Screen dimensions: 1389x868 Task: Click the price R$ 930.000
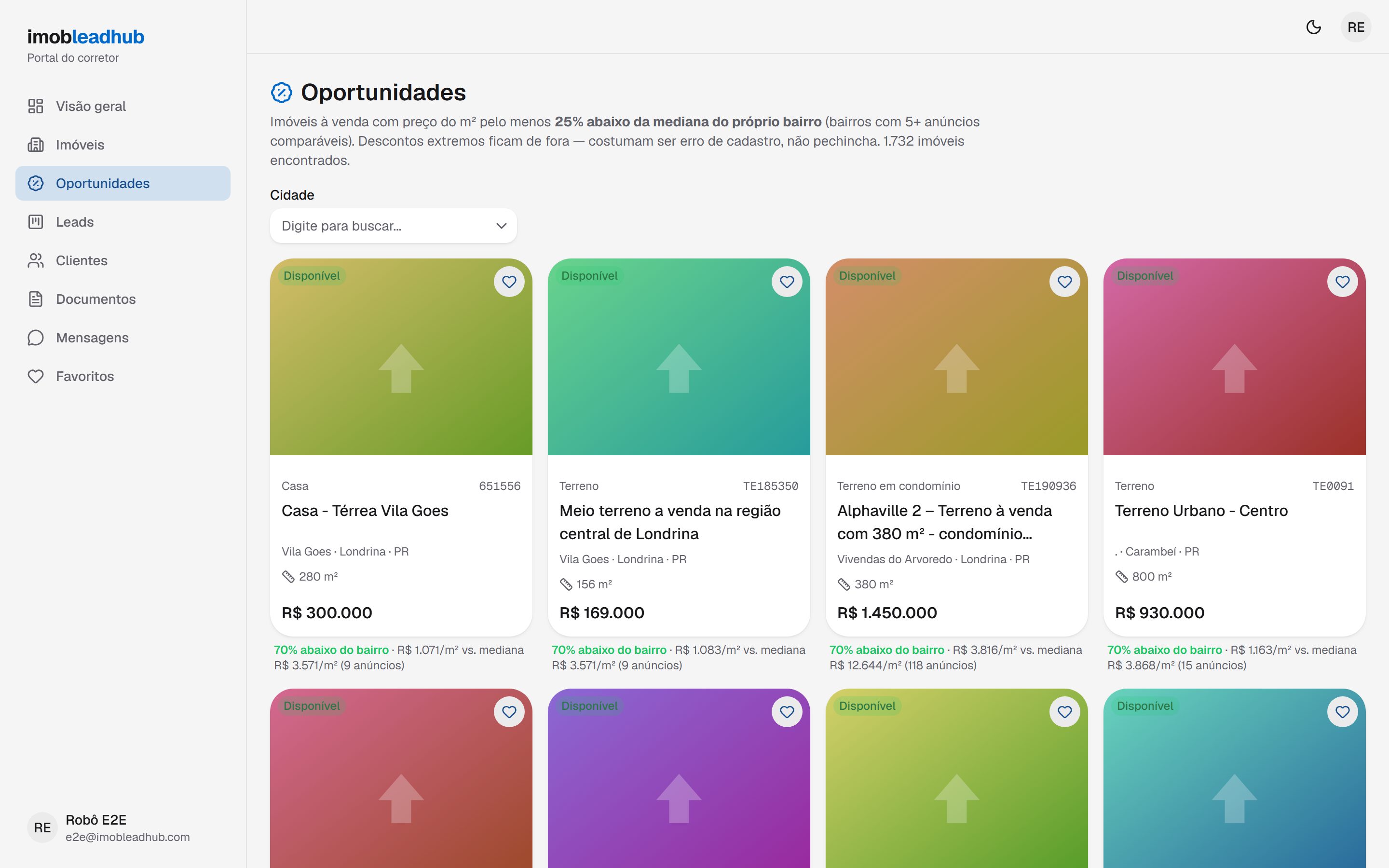[1160, 613]
